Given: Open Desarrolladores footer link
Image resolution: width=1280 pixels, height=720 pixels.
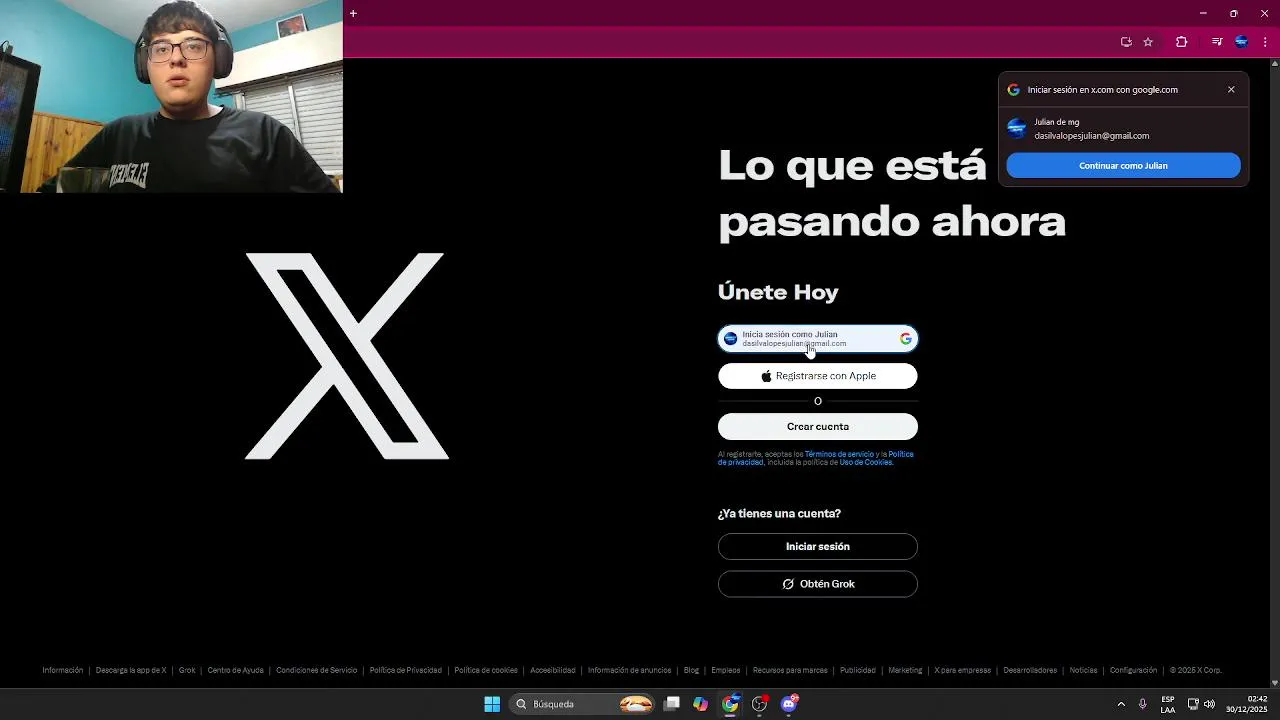Looking at the screenshot, I should (x=1030, y=670).
